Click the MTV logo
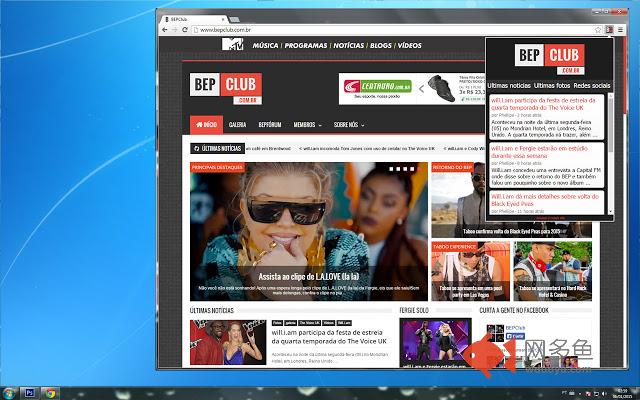The height and width of the screenshot is (400, 640). tap(232, 44)
